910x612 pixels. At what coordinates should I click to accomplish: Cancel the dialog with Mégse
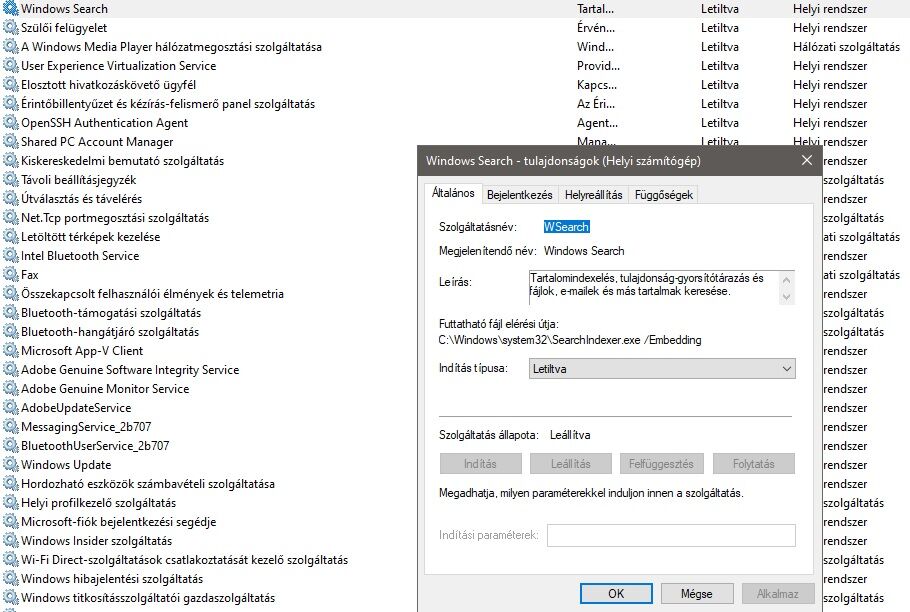(696, 593)
